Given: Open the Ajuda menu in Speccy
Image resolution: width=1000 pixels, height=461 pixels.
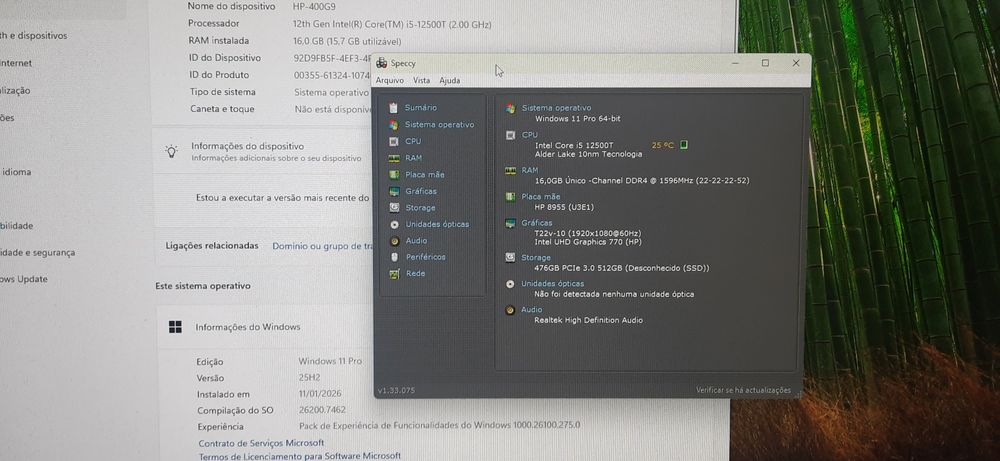Looking at the screenshot, I should tap(450, 81).
